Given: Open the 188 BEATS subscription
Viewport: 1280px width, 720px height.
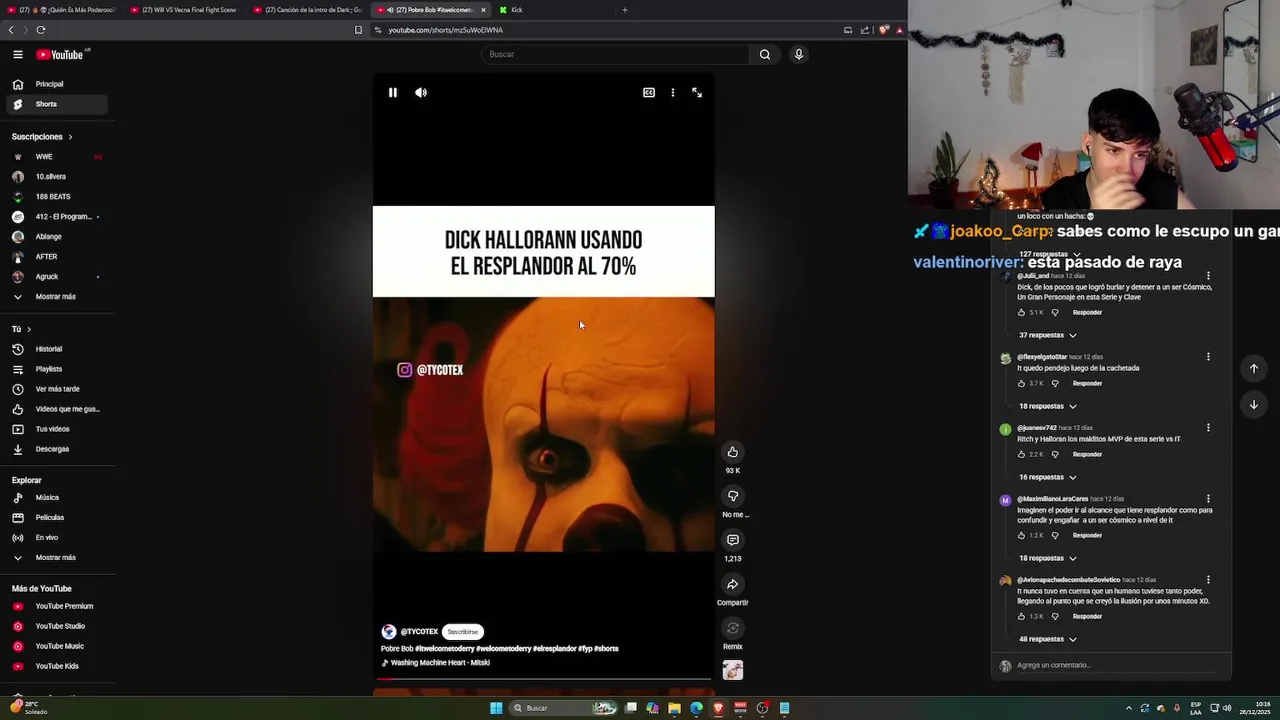Looking at the screenshot, I should point(56,196).
